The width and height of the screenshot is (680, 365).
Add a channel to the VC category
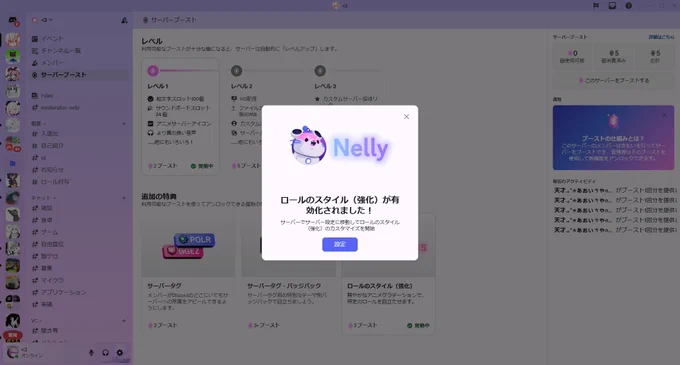tap(124, 321)
